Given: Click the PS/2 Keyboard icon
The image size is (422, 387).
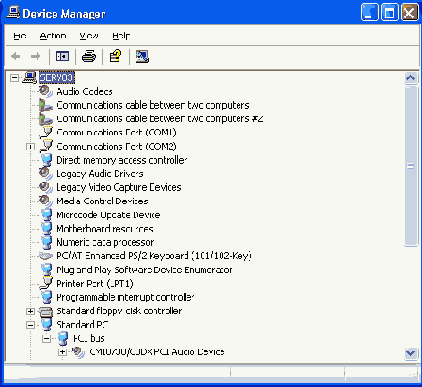Looking at the screenshot, I should pos(46,256).
